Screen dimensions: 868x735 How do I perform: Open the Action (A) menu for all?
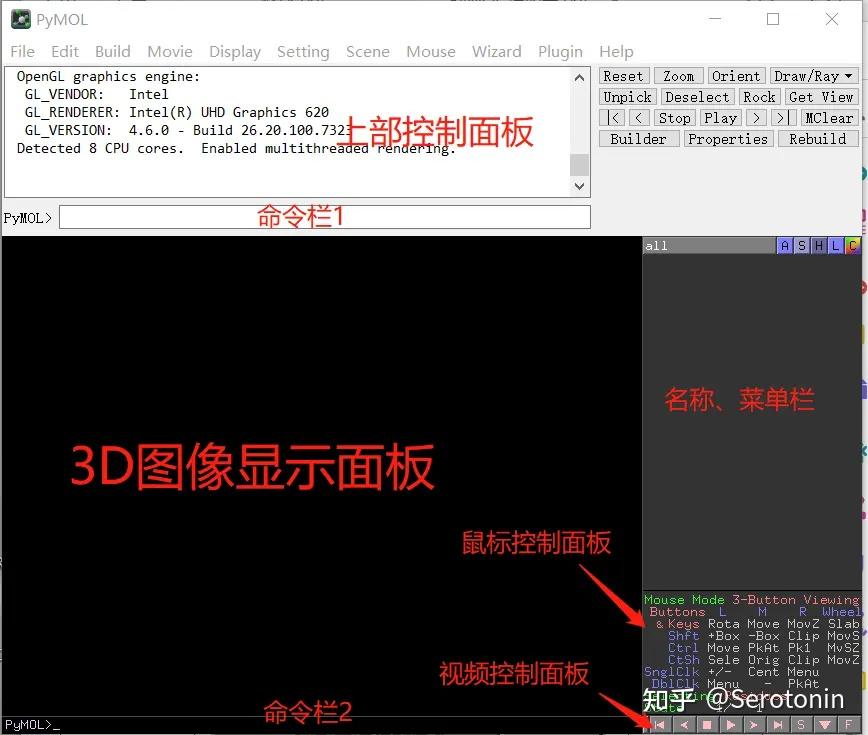click(784, 246)
